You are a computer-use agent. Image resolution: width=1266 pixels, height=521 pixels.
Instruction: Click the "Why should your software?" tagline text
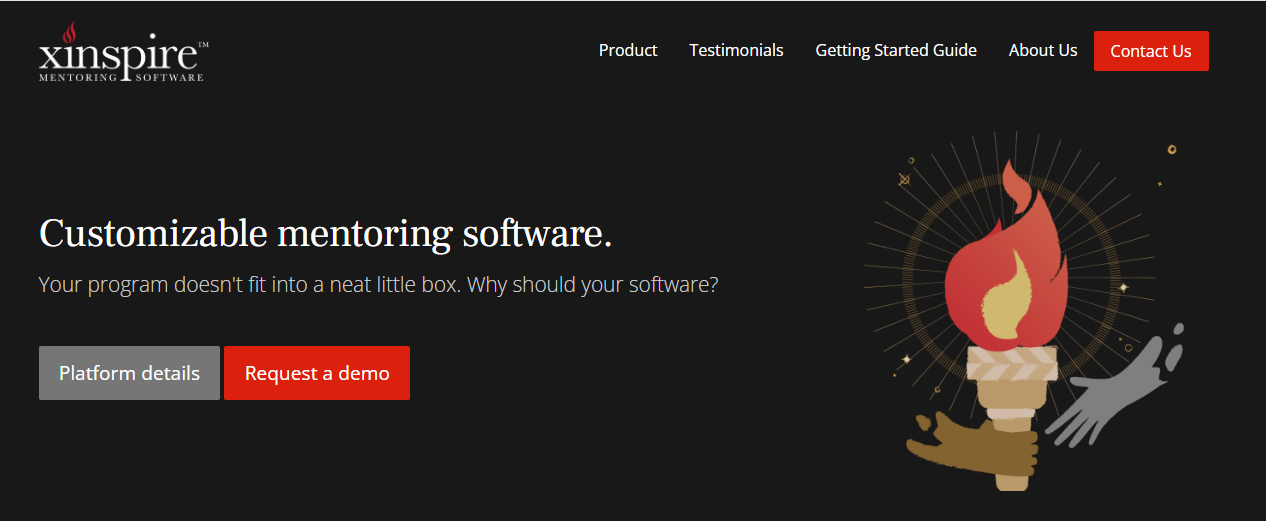coord(592,284)
